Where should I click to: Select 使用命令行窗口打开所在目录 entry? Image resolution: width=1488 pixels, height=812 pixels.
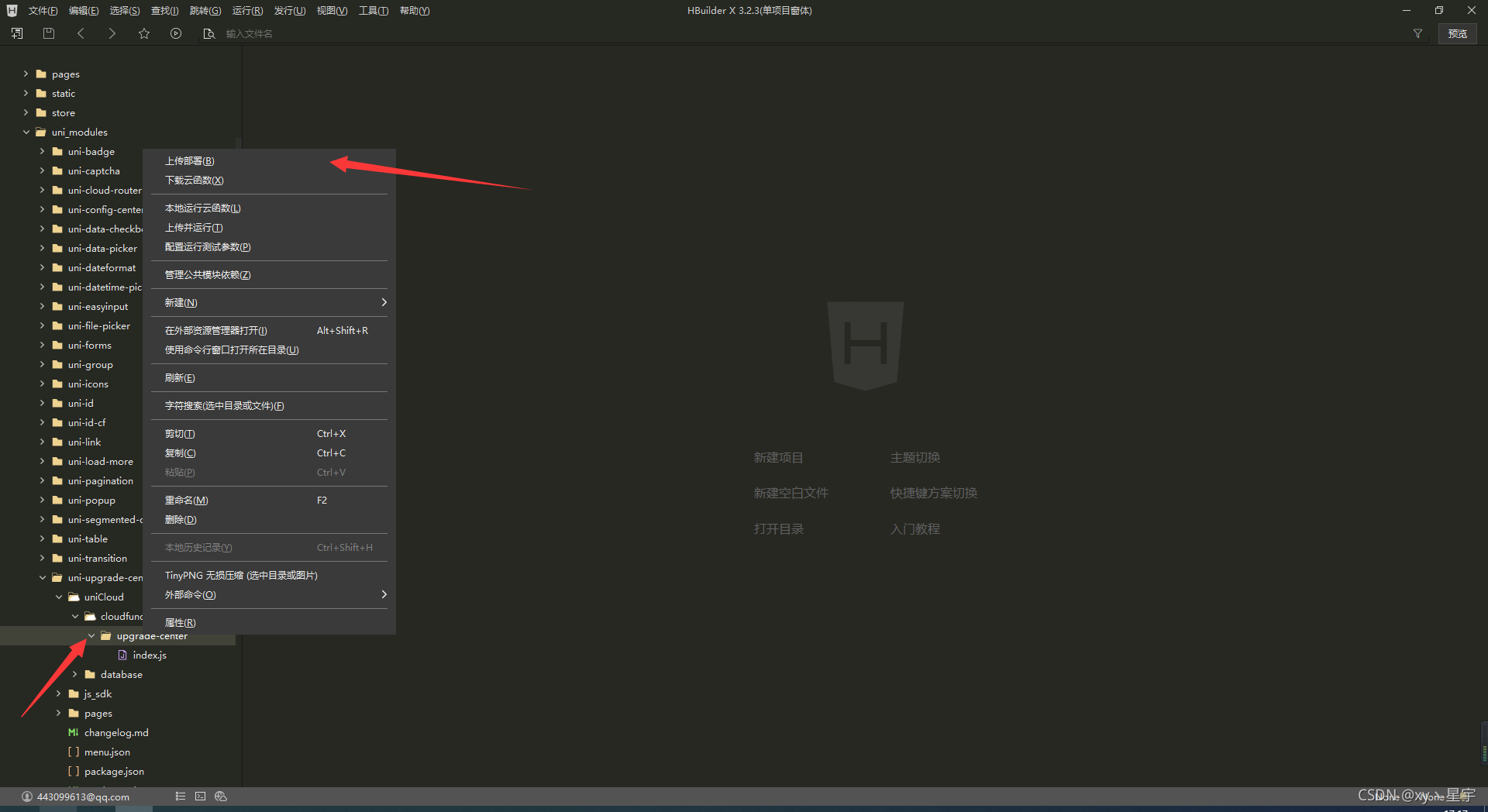(x=269, y=349)
